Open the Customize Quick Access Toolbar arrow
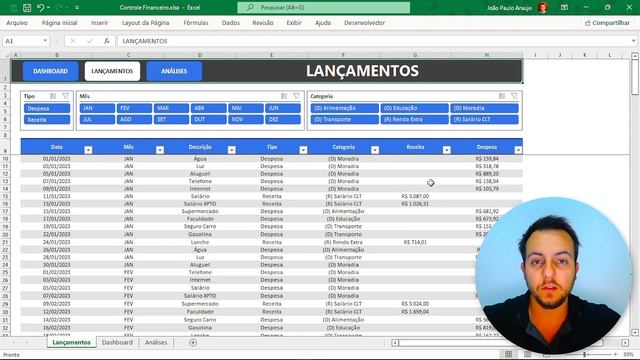The height and width of the screenshot is (360, 640). 77,8
